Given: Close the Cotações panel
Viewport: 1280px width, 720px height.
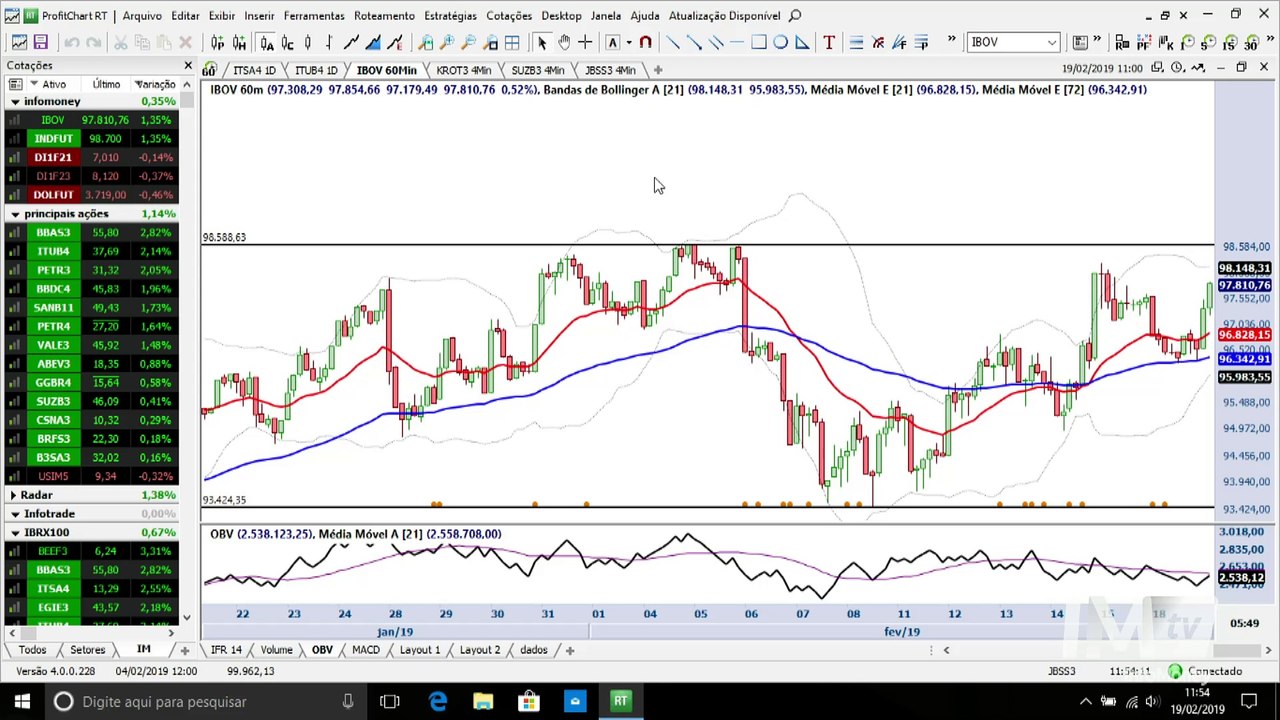Looking at the screenshot, I should (187, 66).
